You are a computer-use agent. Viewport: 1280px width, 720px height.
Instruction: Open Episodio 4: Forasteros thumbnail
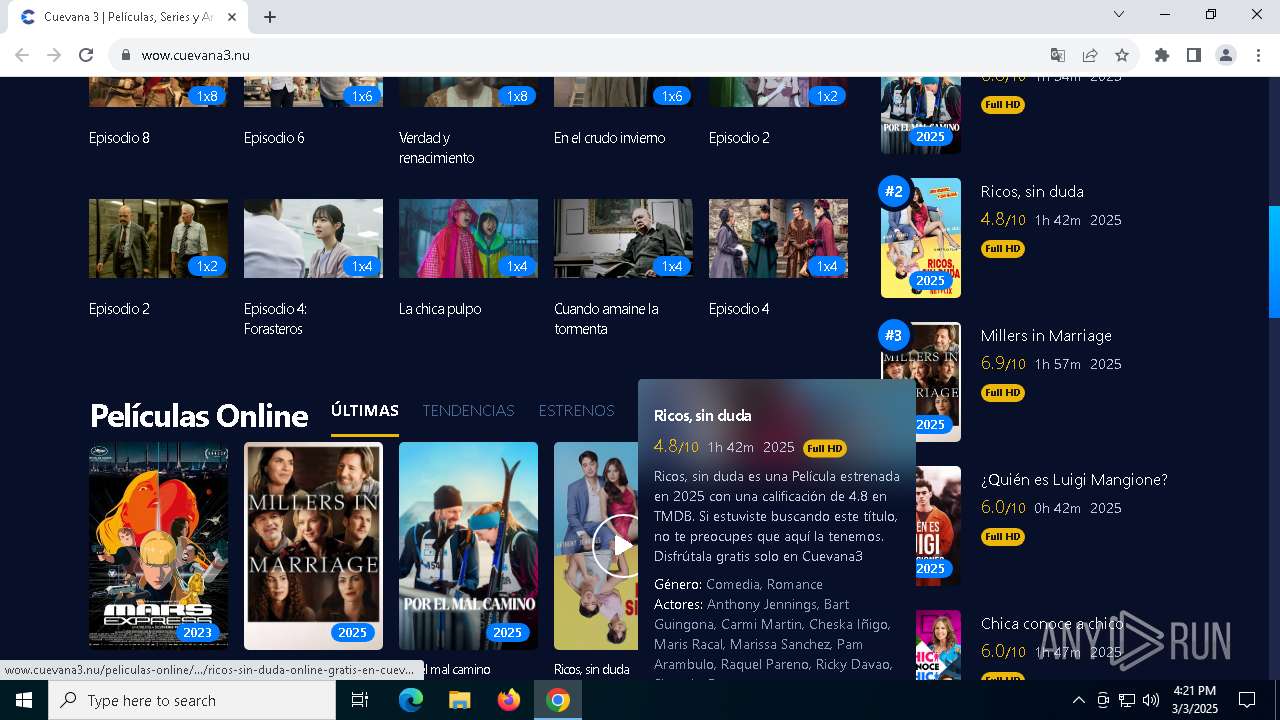click(x=313, y=238)
